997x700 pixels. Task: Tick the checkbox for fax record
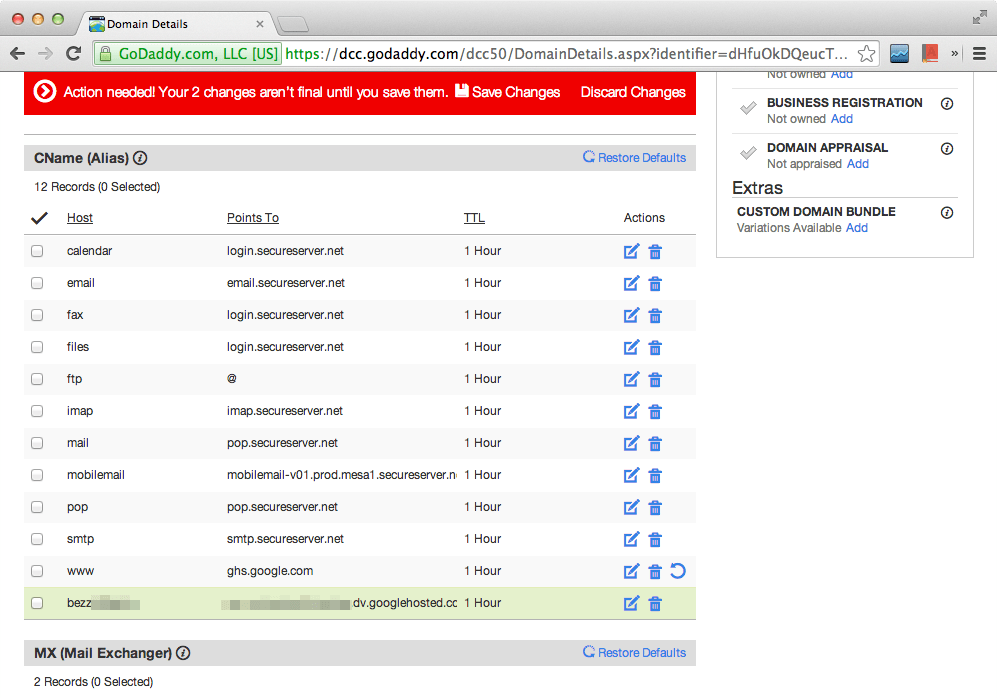coord(37,315)
